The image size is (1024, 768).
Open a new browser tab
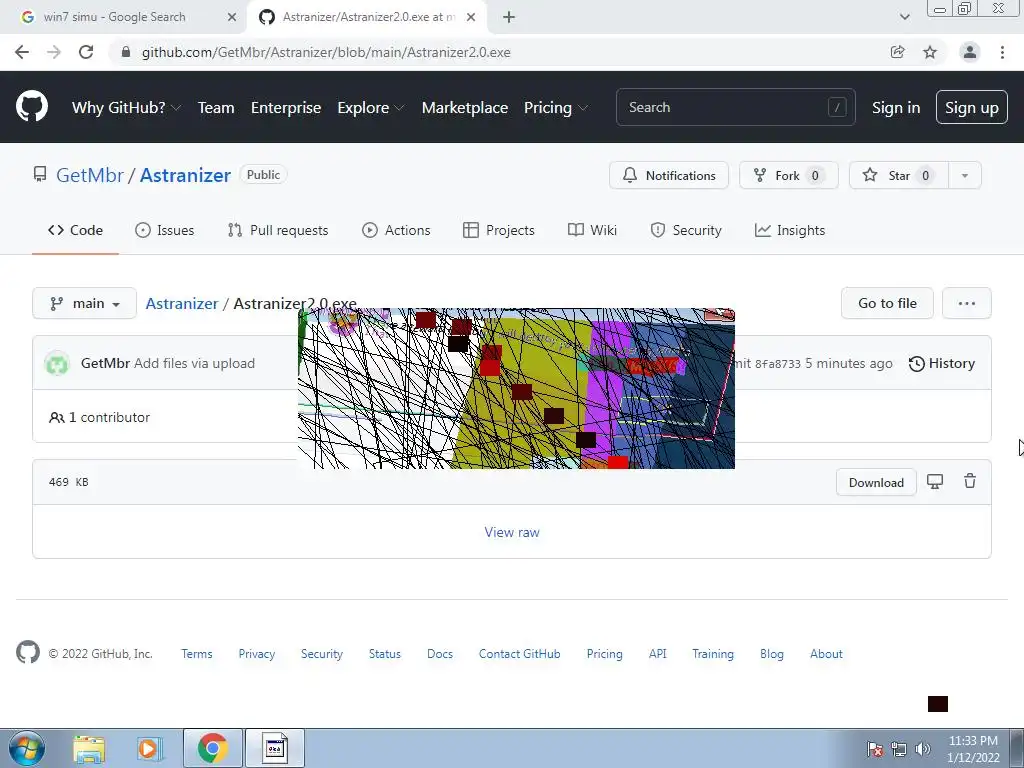[x=509, y=17]
